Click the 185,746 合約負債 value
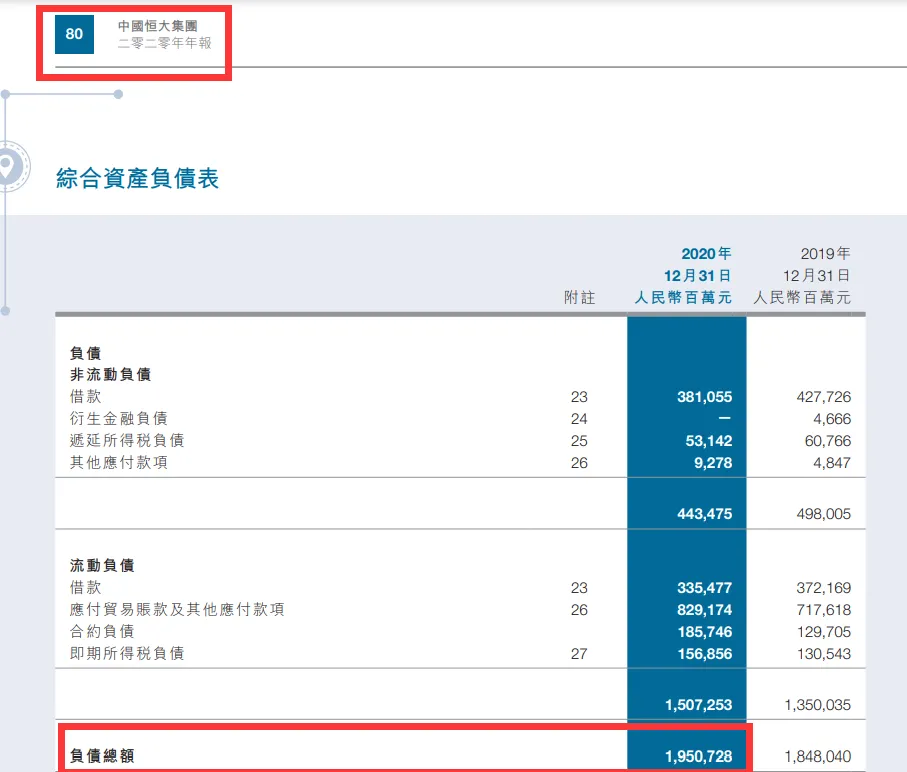This screenshot has height=772, width=907. pyautogui.click(x=704, y=632)
